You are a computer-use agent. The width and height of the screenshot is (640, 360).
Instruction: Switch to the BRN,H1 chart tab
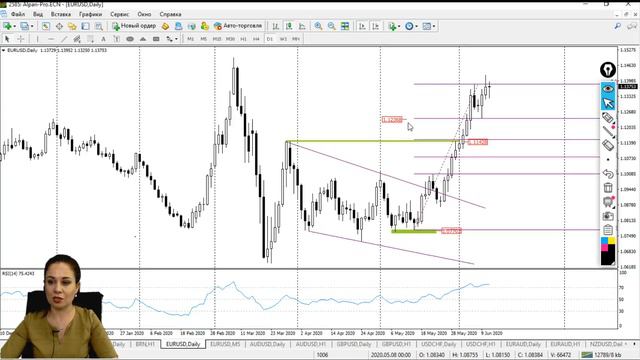145,344
